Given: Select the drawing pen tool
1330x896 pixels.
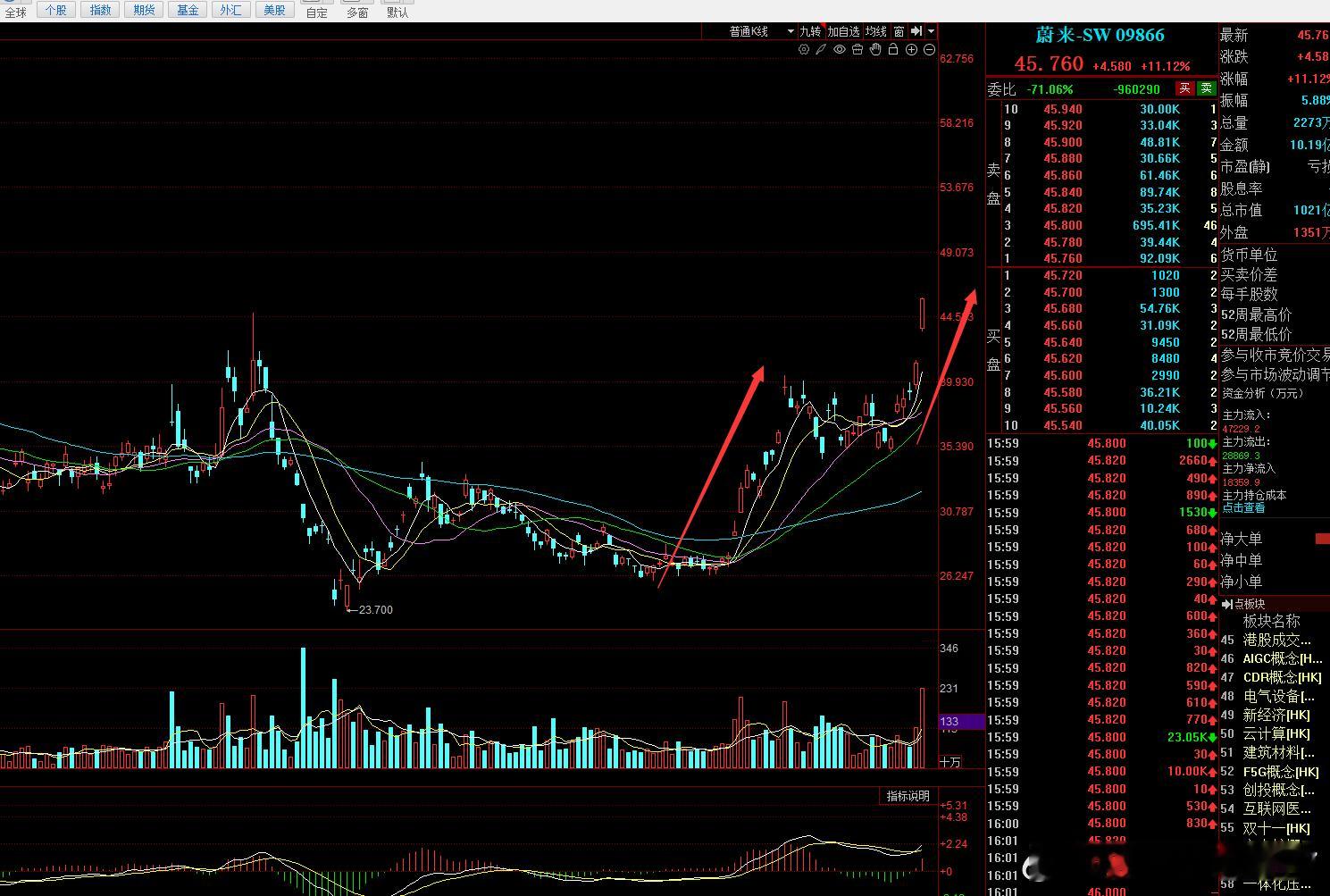Looking at the screenshot, I should (821, 50).
